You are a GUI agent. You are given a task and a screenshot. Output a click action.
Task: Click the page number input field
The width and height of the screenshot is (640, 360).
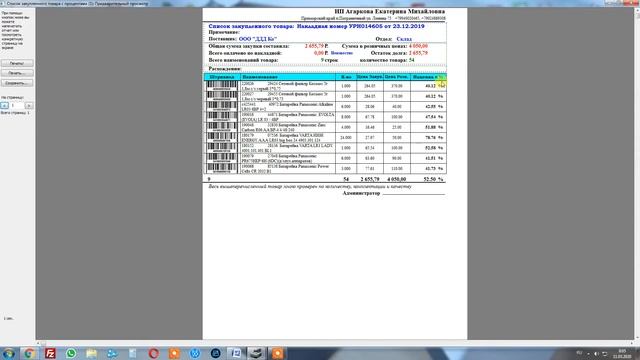pyautogui.click(x=17, y=105)
